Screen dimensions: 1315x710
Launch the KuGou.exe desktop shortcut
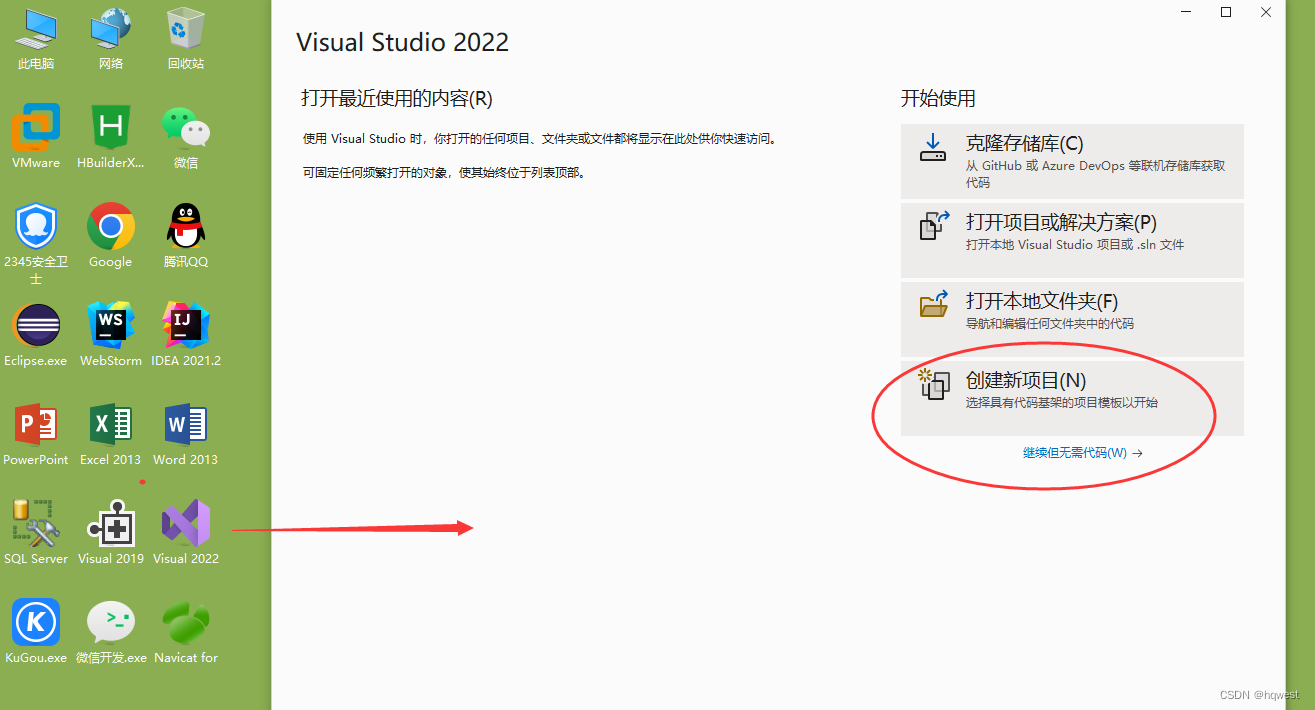pyautogui.click(x=36, y=632)
